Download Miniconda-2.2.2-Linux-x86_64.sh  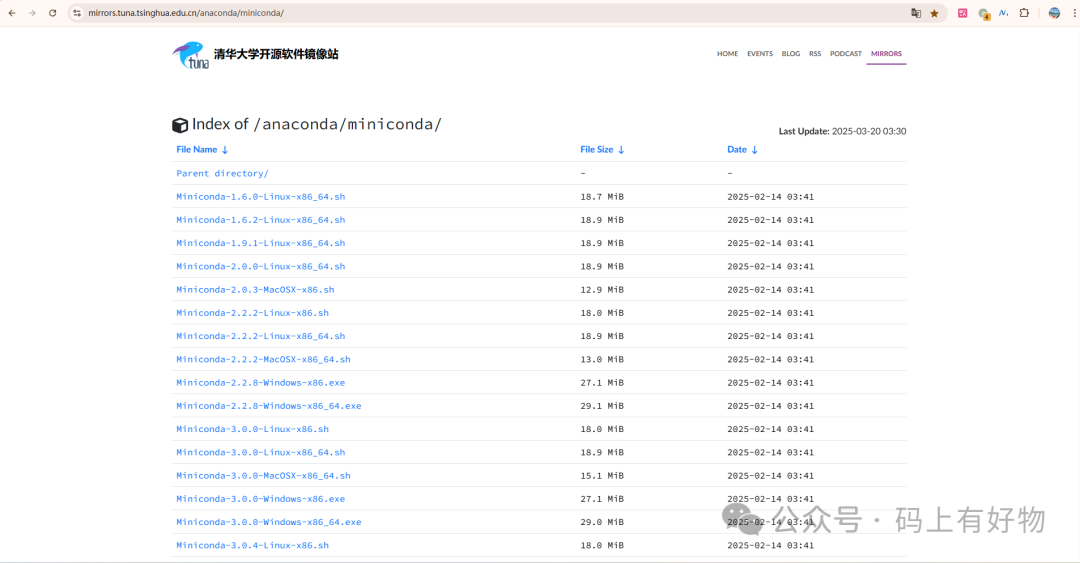pos(260,336)
